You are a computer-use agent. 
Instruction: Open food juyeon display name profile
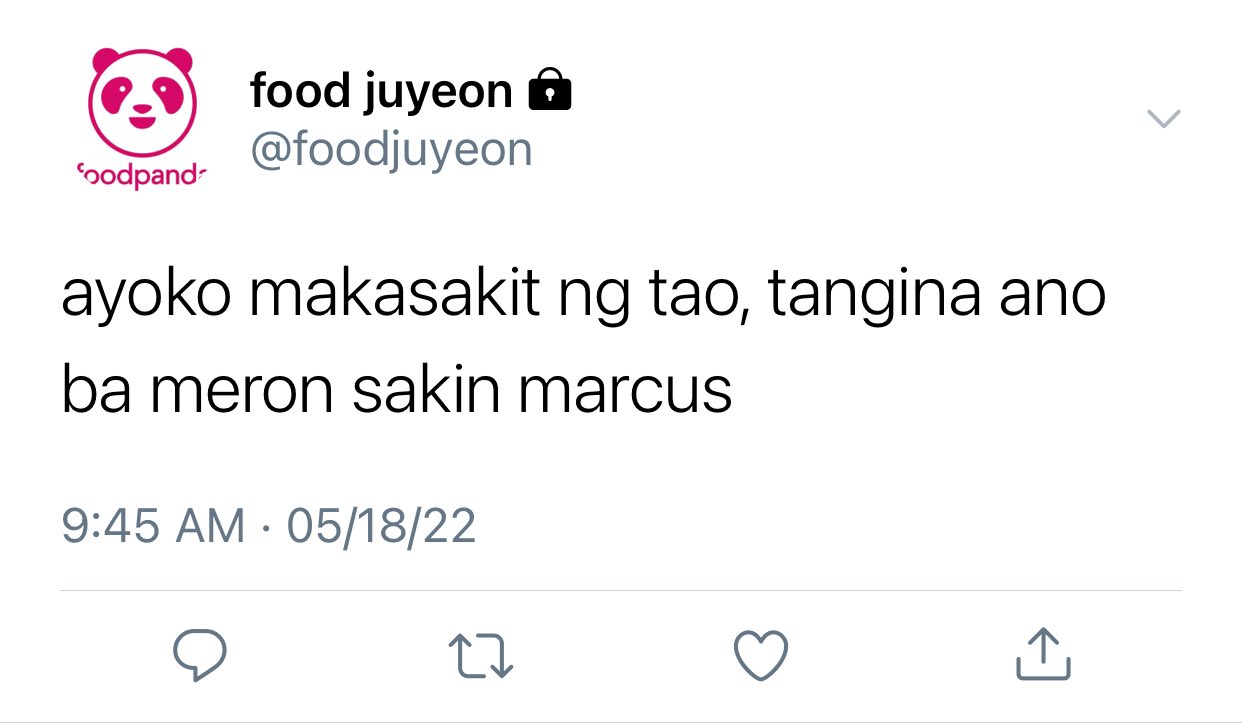coord(381,92)
